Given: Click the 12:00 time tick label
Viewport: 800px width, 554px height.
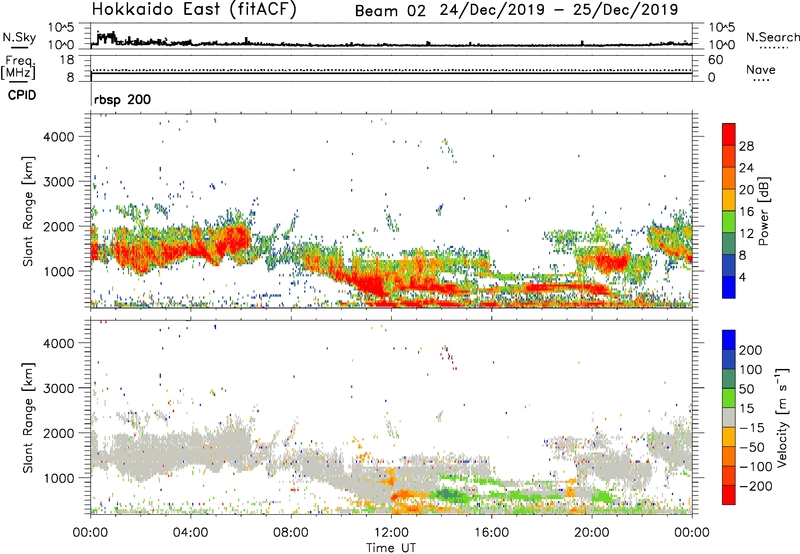Looking at the screenshot, I should click(x=391, y=533).
